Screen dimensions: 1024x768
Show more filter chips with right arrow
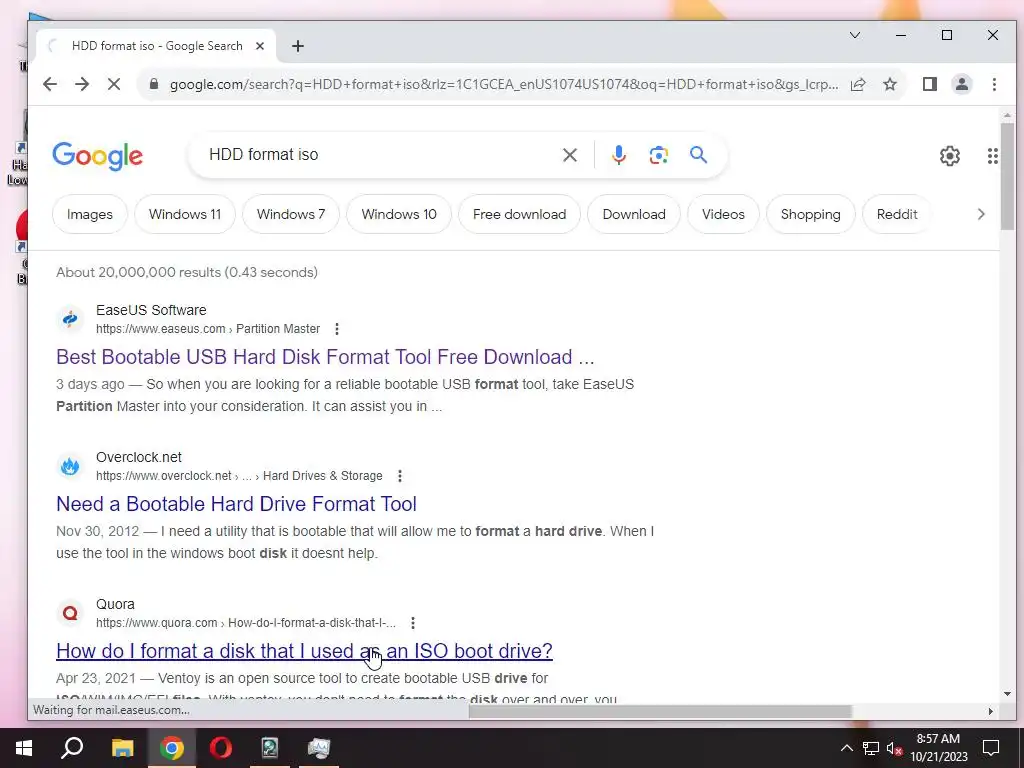(981, 214)
